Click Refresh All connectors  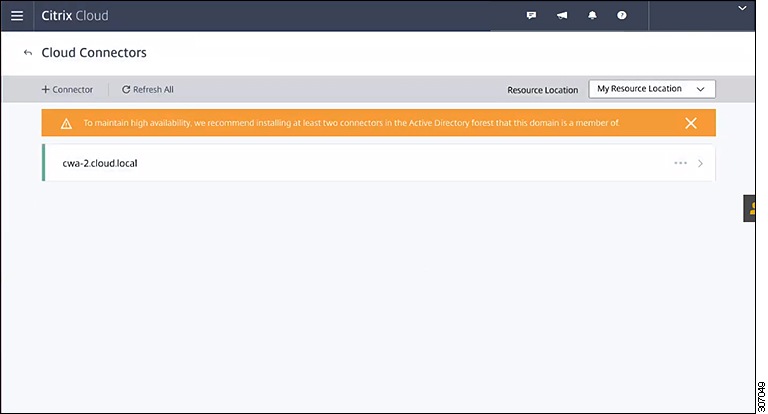[x=147, y=90]
